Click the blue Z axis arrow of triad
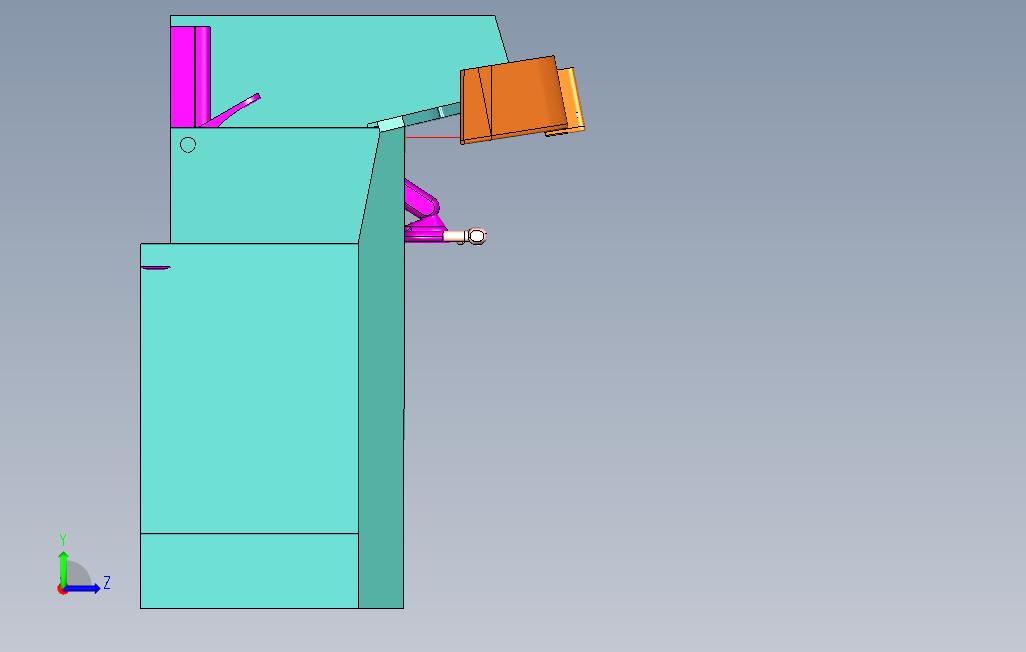Screen dimensions: 1026x652 click(82, 589)
